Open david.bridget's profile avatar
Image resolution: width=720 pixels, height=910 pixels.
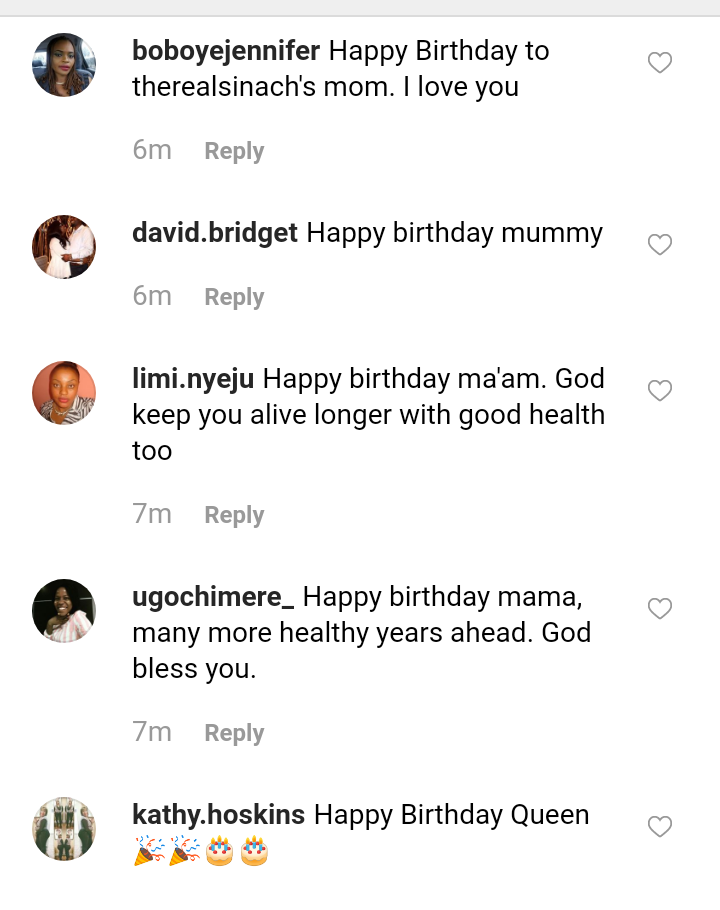tap(64, 247)
